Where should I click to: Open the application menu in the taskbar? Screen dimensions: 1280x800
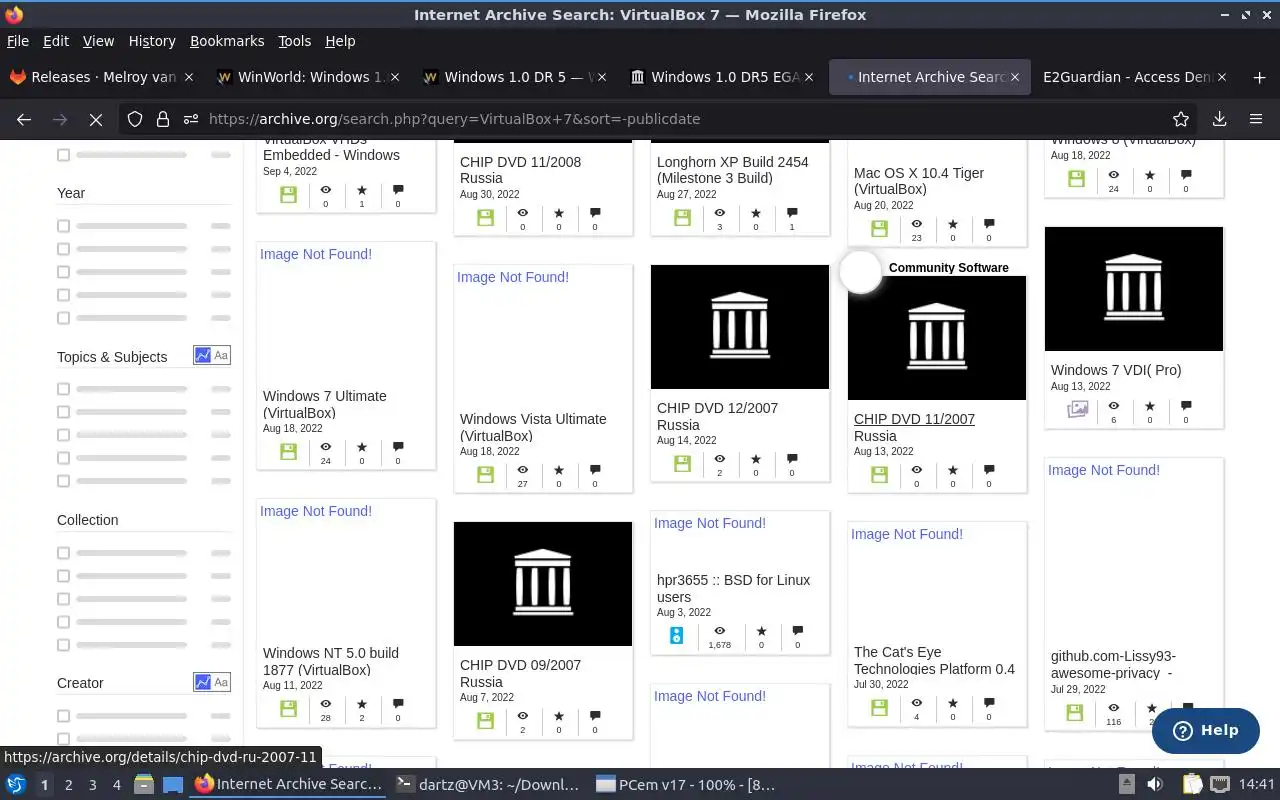[x=16, y=785]
